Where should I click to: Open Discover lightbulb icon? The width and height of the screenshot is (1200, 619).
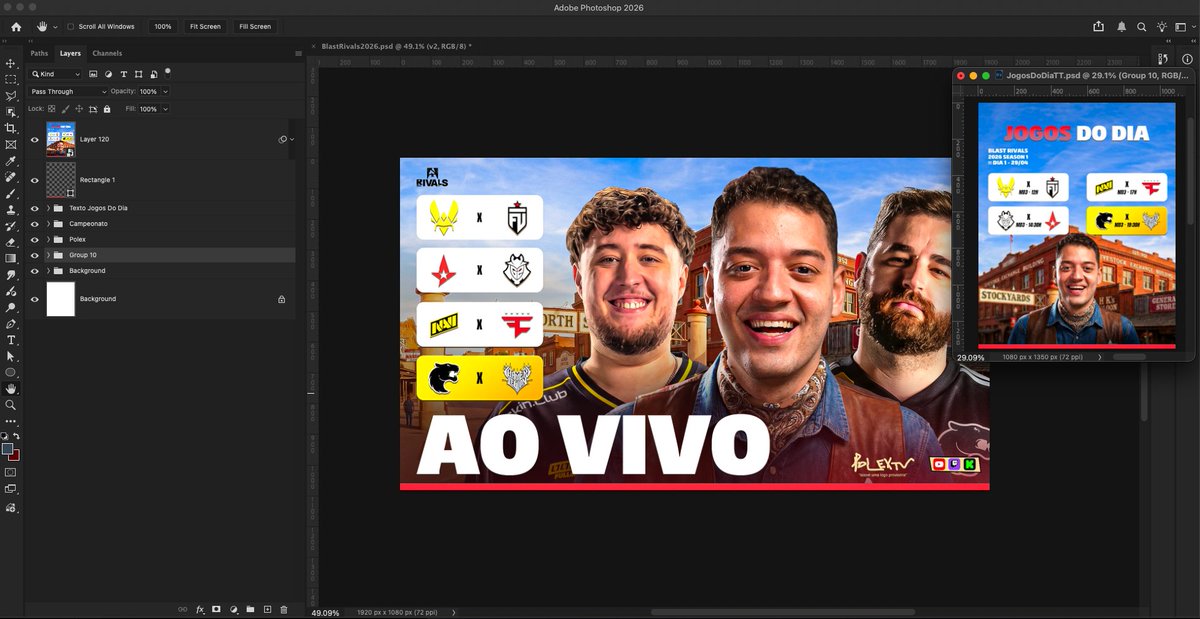[x=1161, y=26]
